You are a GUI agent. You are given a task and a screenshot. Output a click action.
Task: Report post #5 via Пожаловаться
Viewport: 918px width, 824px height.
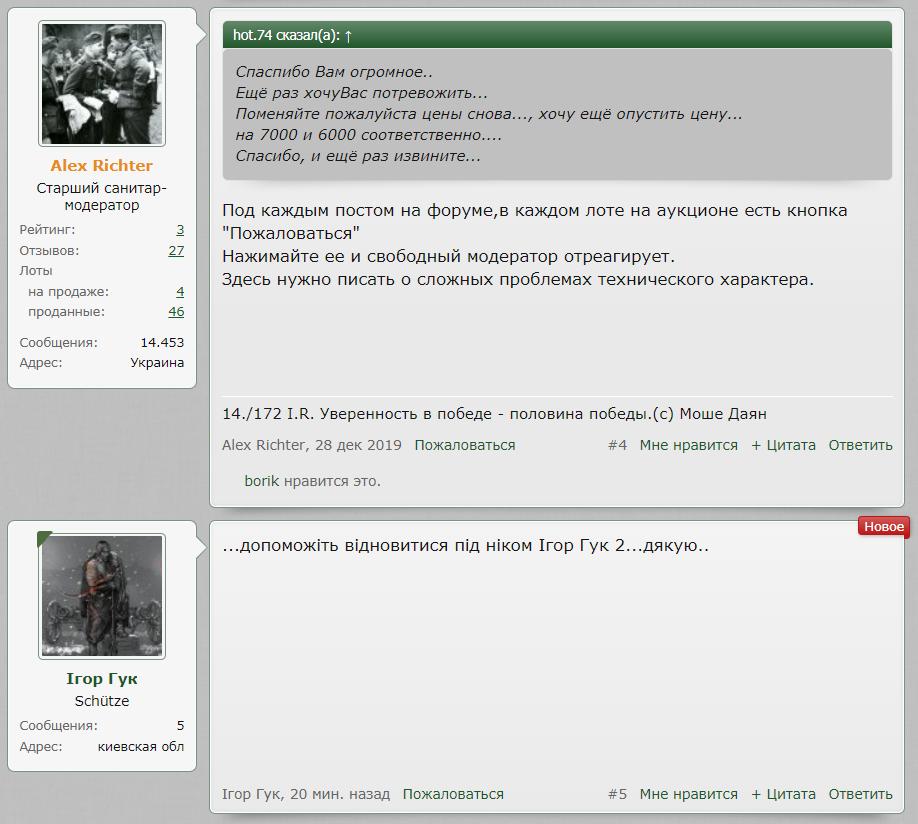coord(453,794)
